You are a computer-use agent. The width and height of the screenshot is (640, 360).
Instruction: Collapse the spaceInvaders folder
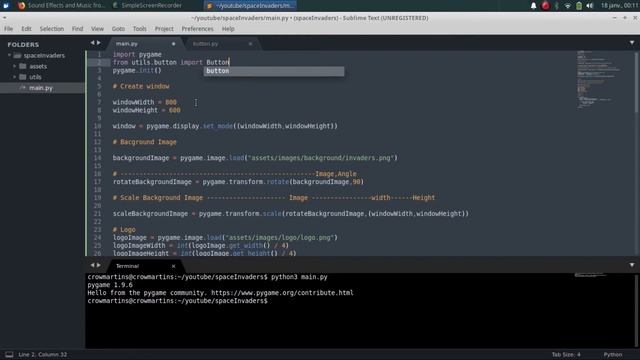[x=9, y=55]
